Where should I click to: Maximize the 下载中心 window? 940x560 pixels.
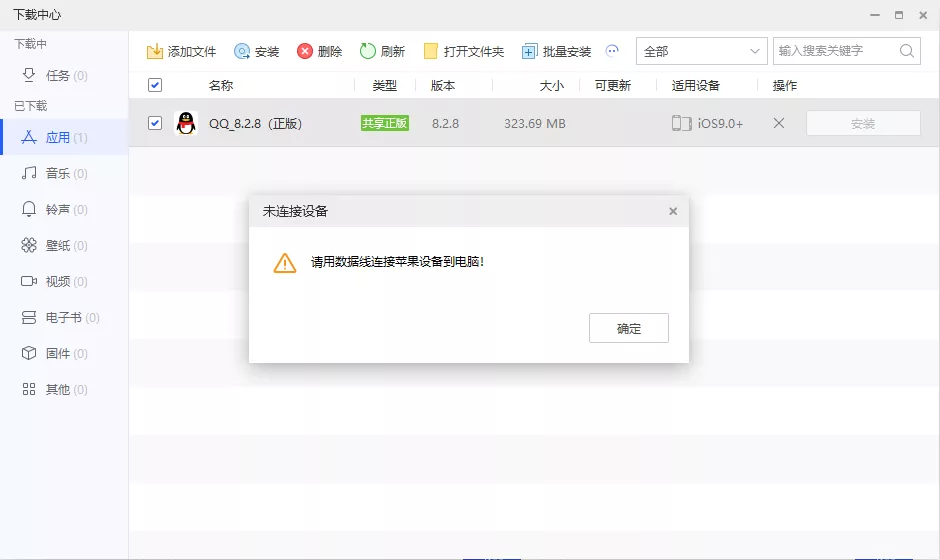point(899,15)
